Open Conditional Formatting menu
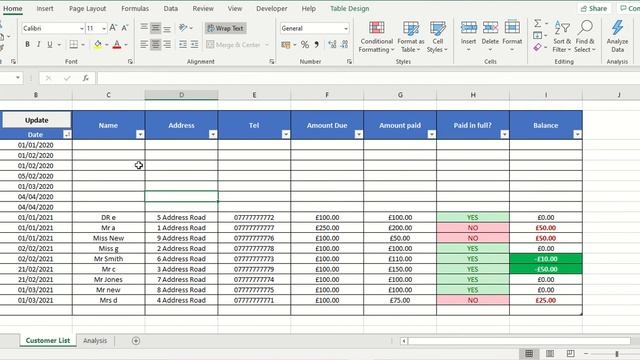This screenshot has height=360, width=640. (x=376, y=37)
